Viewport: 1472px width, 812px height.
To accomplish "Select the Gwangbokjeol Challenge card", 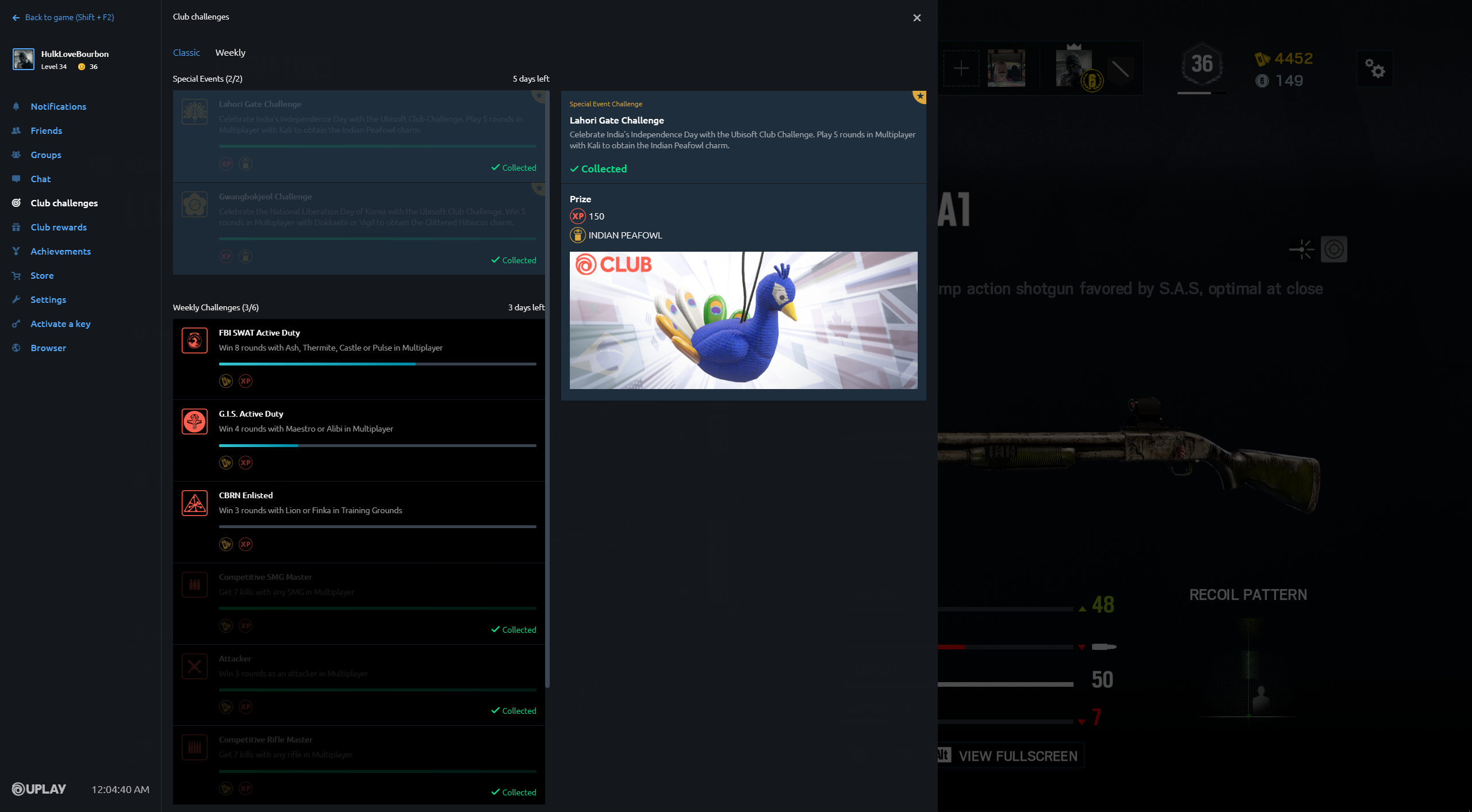I will 359,229.
